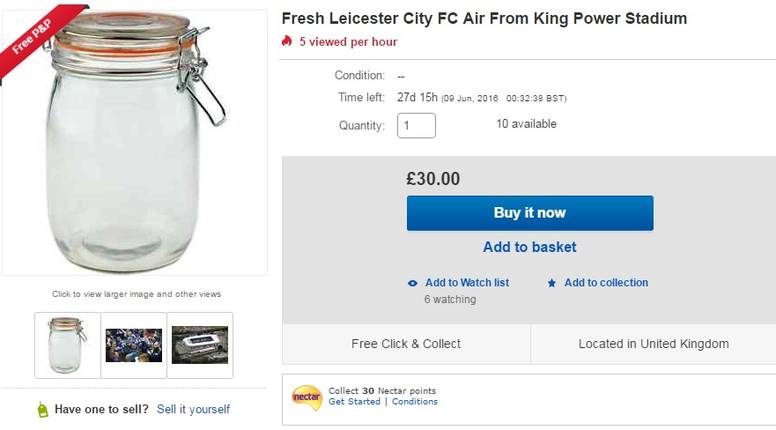Select the glass jar thumbnail
Viewport: 776px width, 430px height.
[x=67, y=345]
